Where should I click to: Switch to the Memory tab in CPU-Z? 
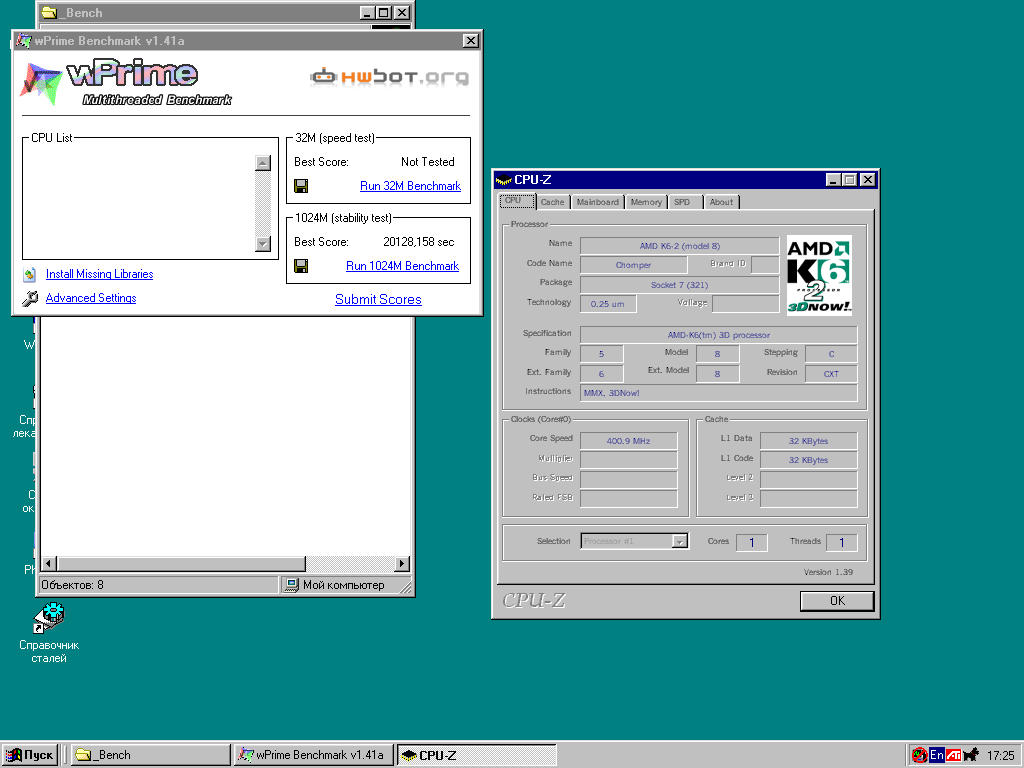[646, 202]
